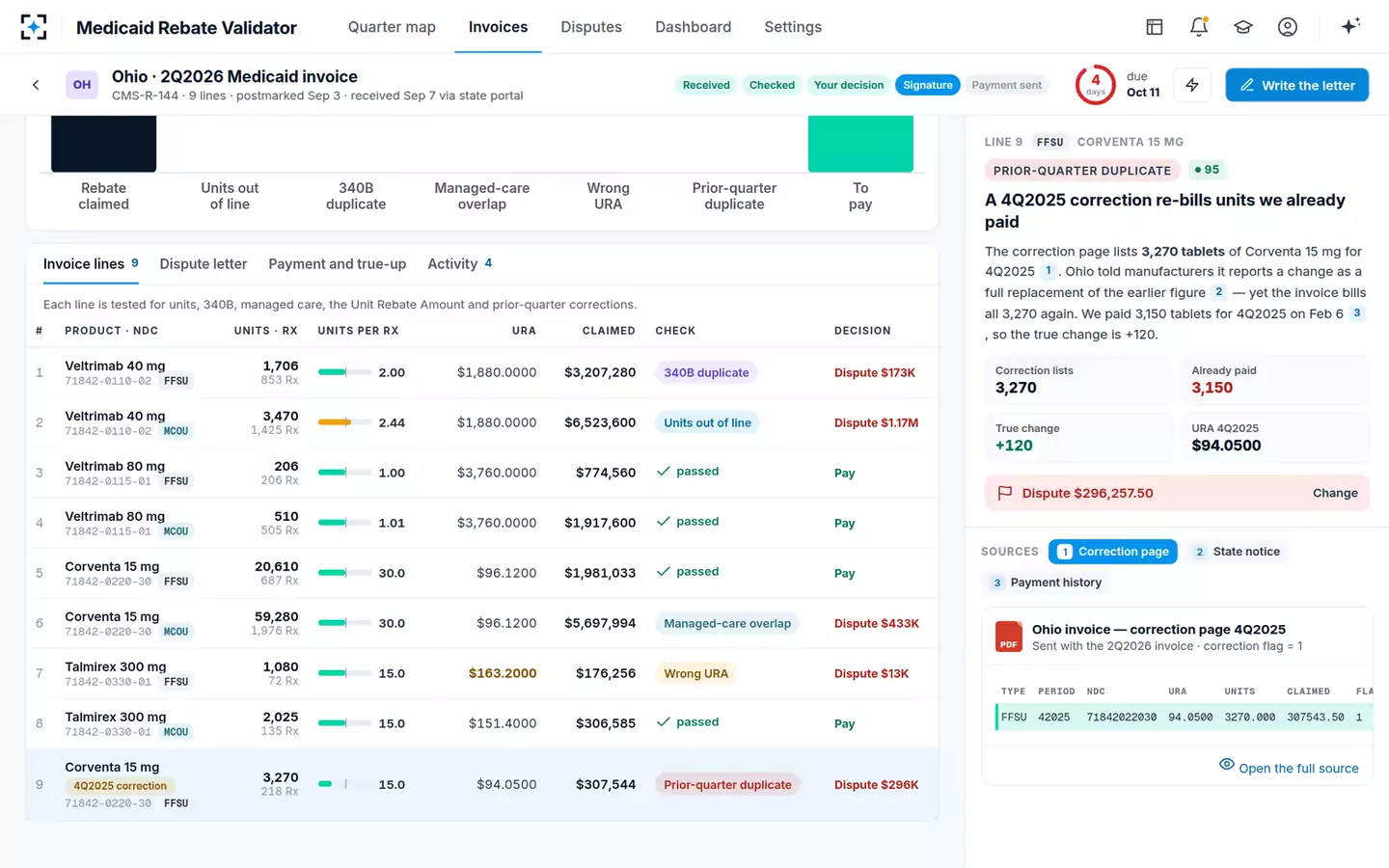Open notifications with the bell icon
This screenshot has width=1389, height=868.
tap(1199, 27)
